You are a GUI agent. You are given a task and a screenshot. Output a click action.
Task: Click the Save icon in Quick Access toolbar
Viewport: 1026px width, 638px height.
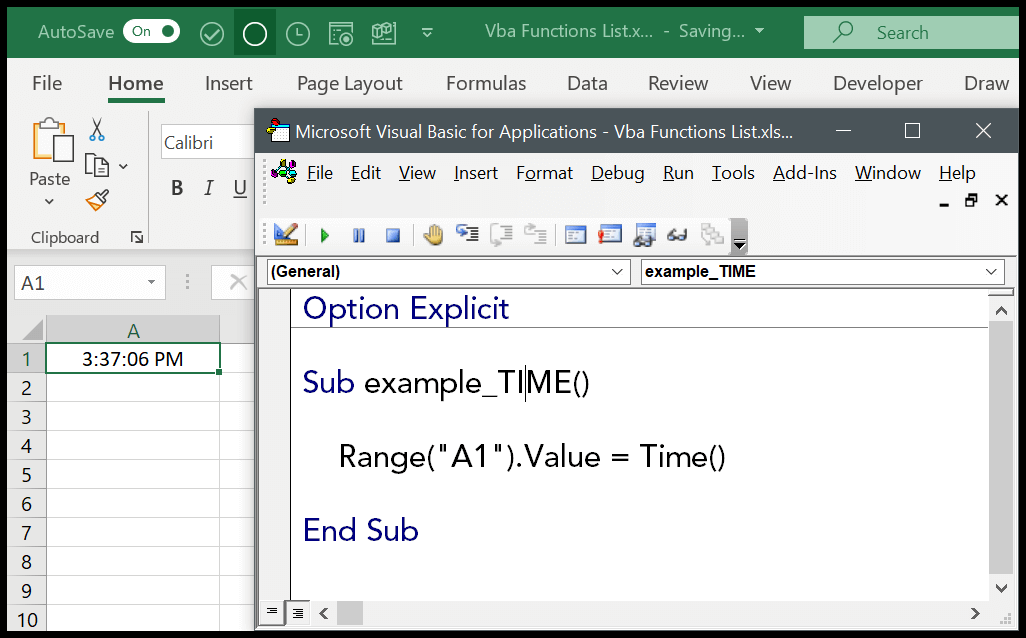[211, 32]
